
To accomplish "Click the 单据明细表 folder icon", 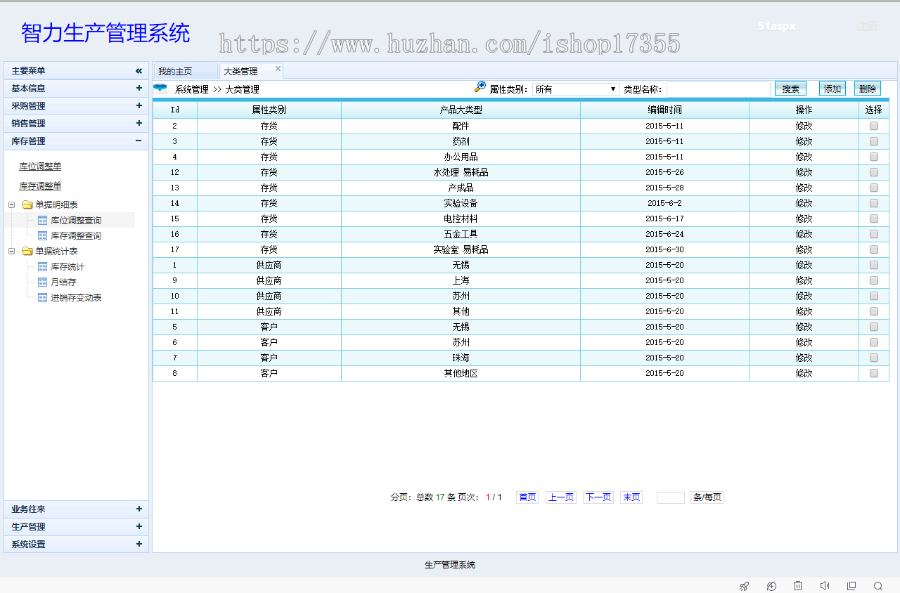I will point(27,205).
